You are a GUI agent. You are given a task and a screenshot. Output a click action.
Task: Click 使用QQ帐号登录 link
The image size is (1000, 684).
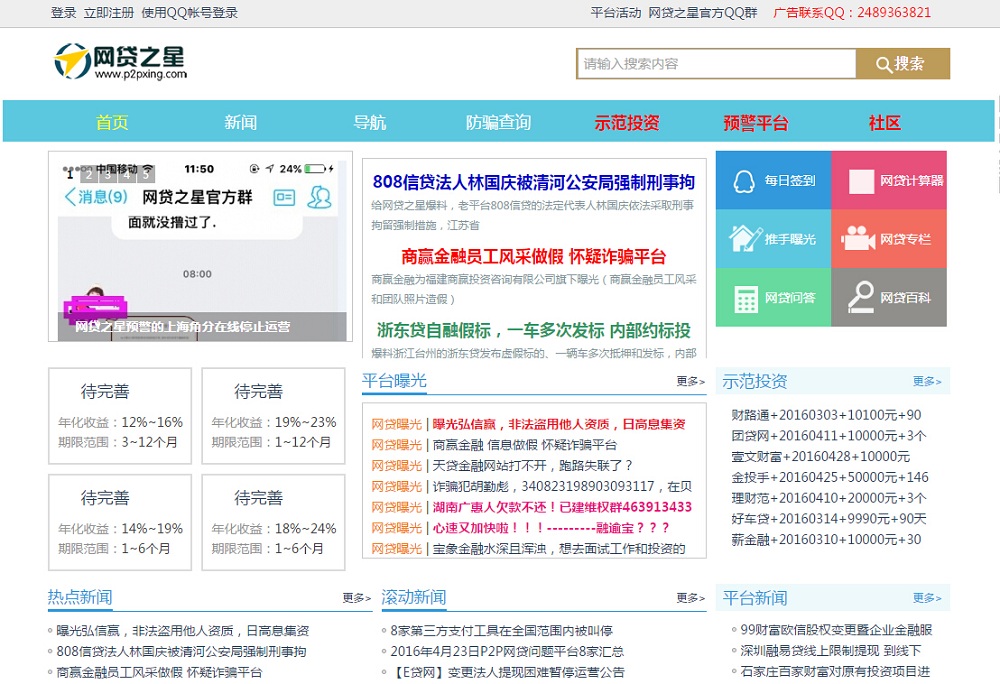tap(189, 13)
